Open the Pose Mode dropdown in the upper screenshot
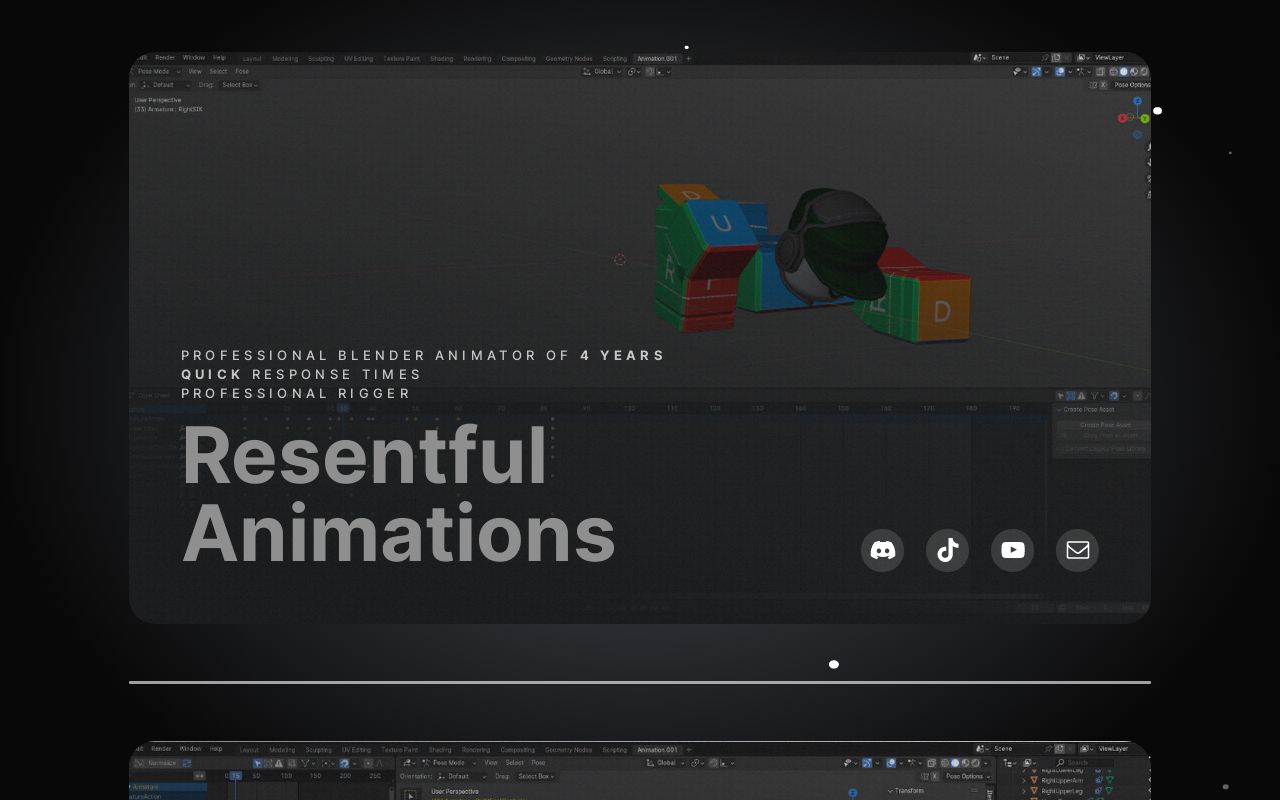 pos(157,71)
